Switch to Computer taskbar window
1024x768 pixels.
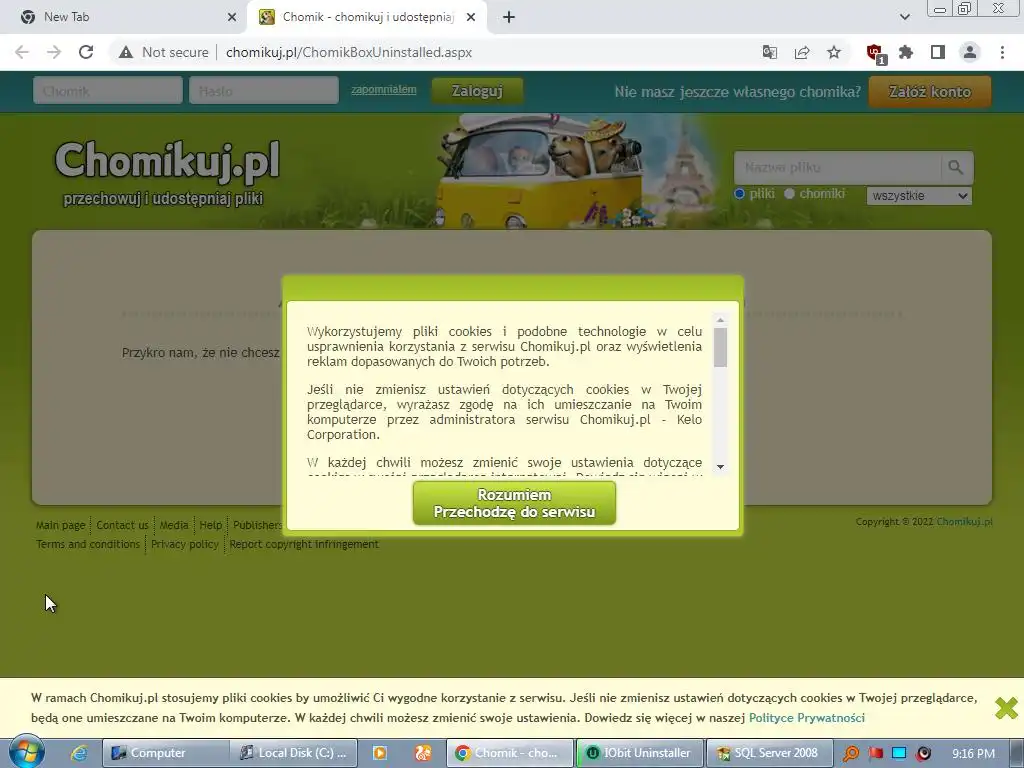pos(166,753)
